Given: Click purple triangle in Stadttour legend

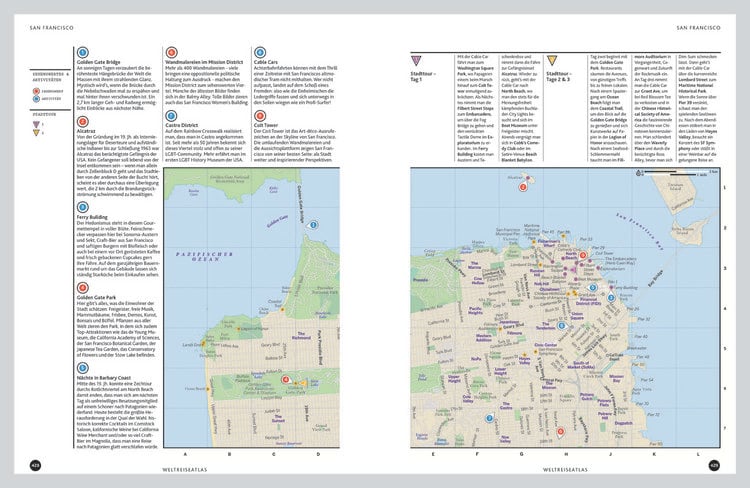Looking at the screenshot, I should pyautogui.click(x=36, y=124).
